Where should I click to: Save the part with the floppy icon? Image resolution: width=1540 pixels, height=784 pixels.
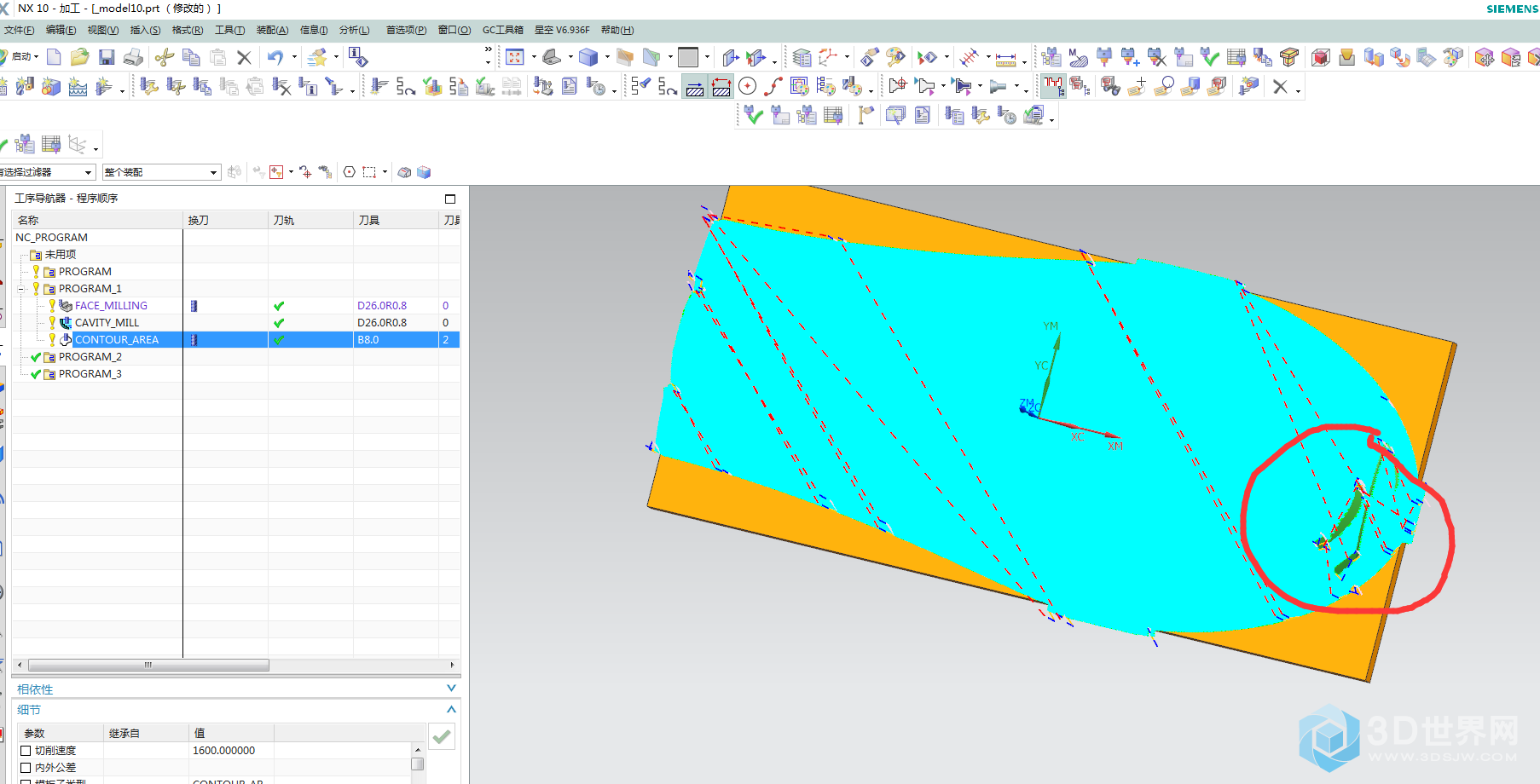[107, 57]
